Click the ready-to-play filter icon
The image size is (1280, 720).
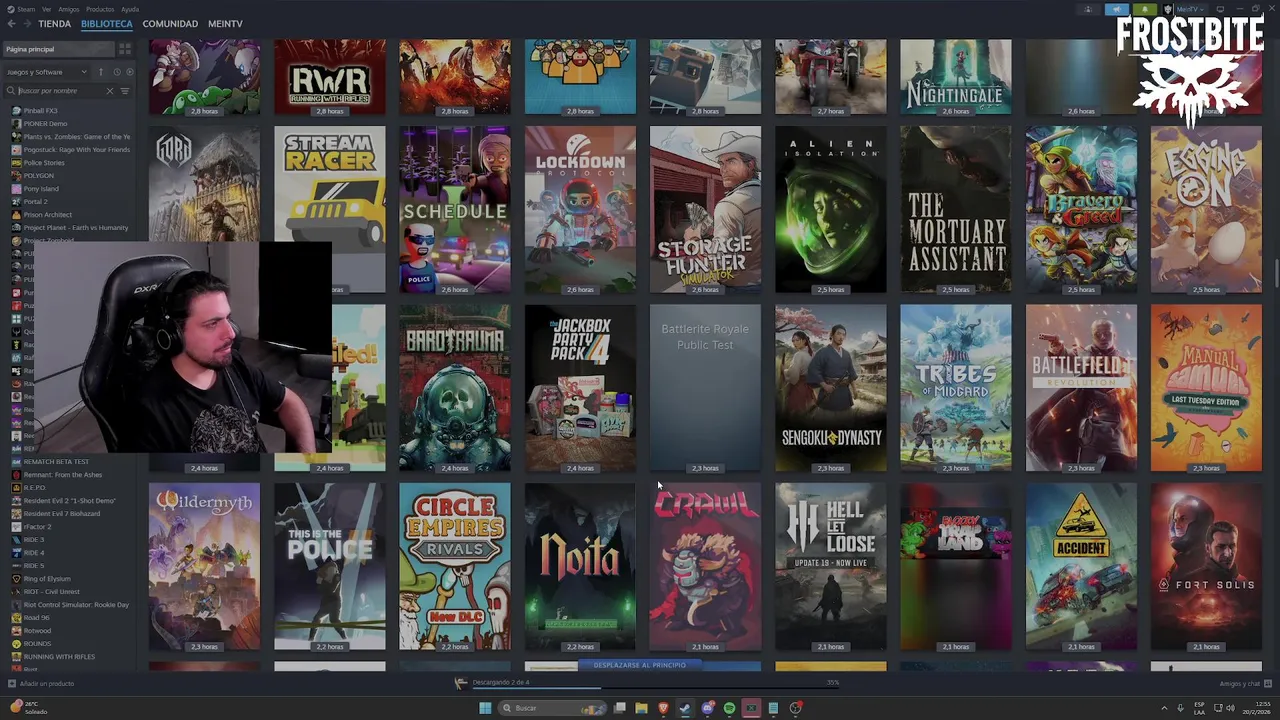tap(128, 72)
